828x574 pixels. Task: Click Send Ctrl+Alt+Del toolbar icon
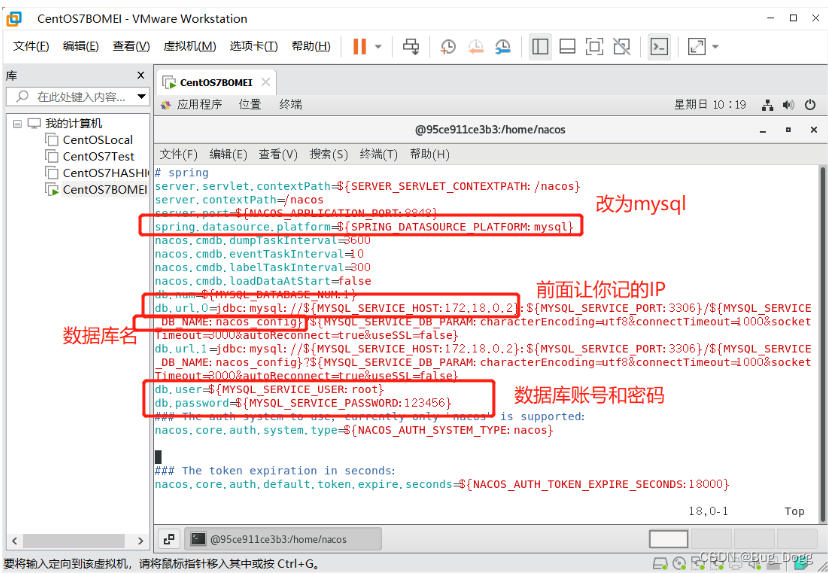coord(411,46)
